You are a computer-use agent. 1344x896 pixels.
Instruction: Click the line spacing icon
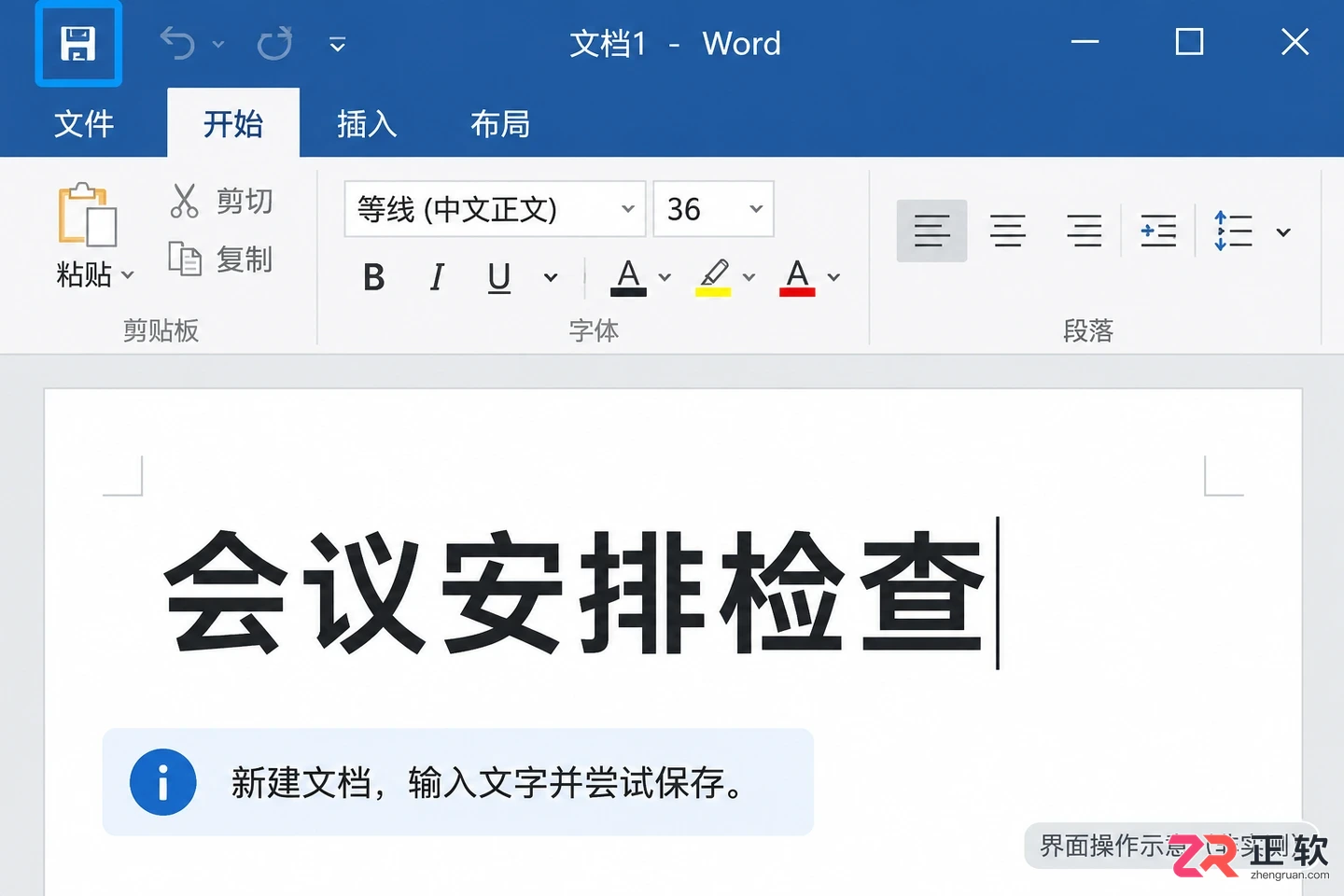tap(1233, 231)
